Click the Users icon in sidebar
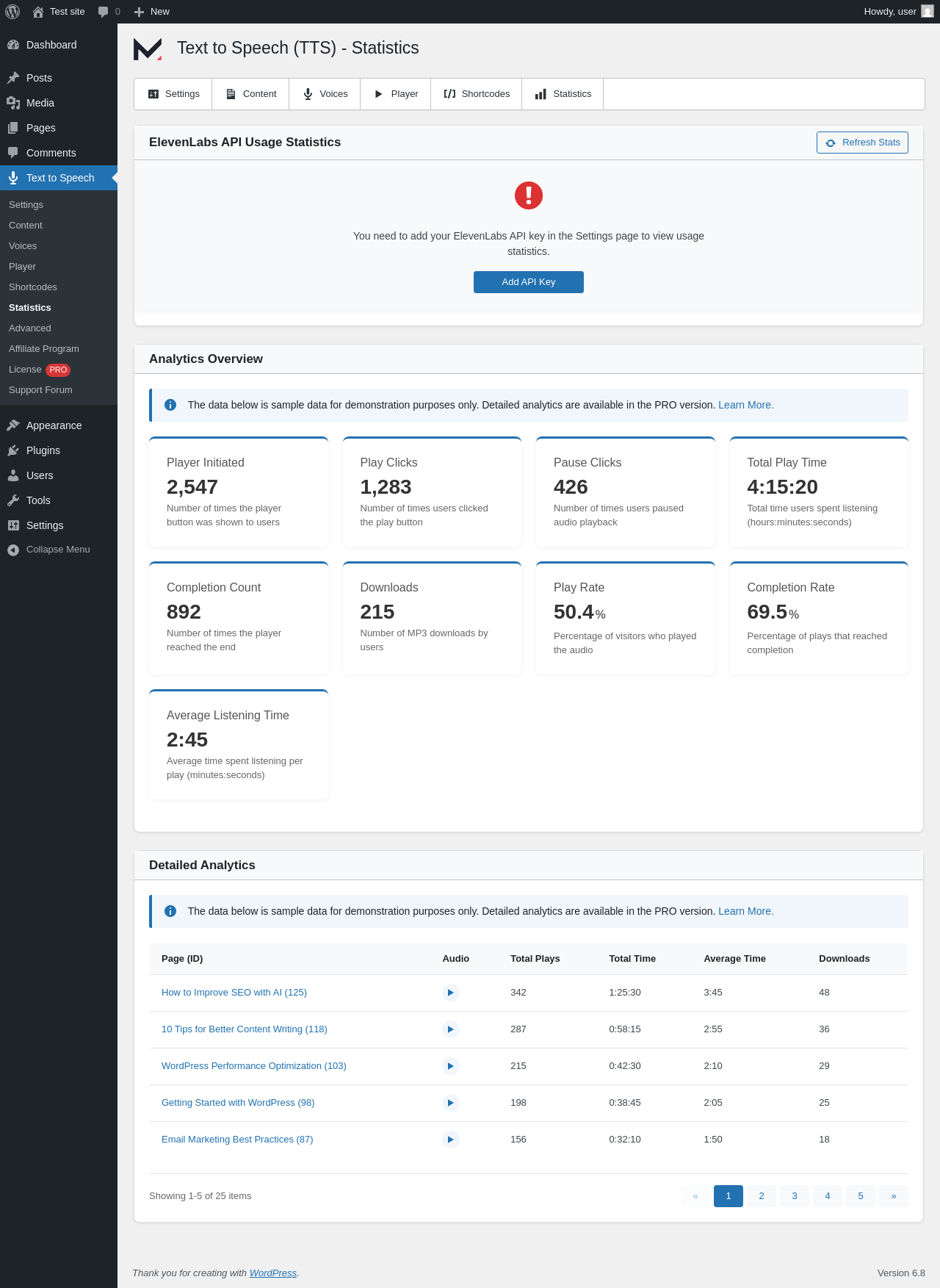The width and height of the screenshot is (940, 1288). click(x=13, y=475)
